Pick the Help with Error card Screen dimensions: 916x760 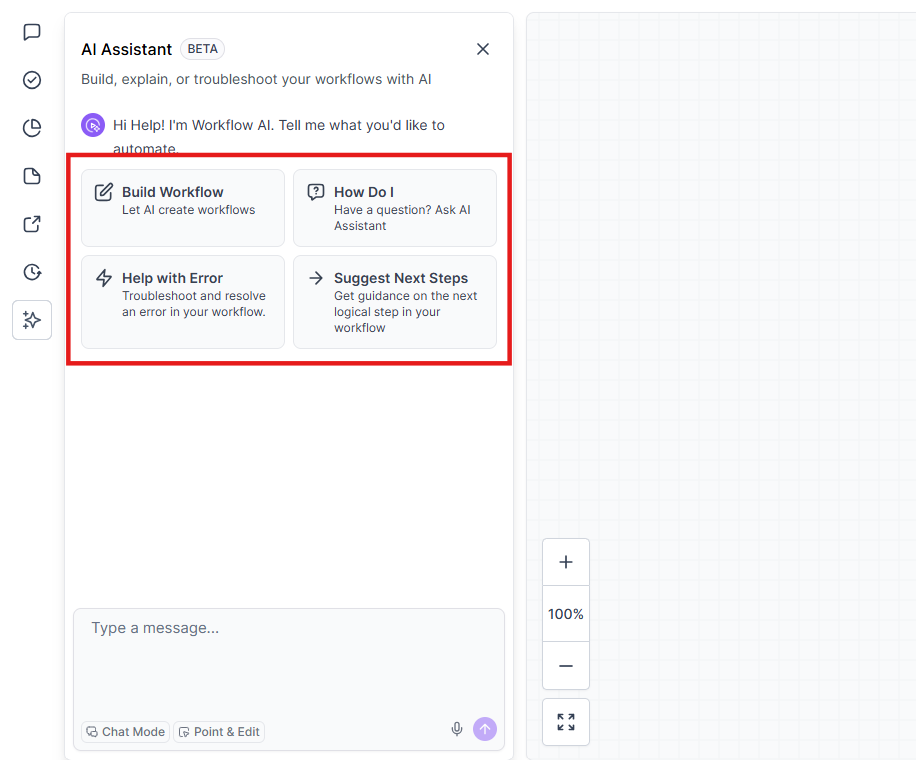[183, 302]
